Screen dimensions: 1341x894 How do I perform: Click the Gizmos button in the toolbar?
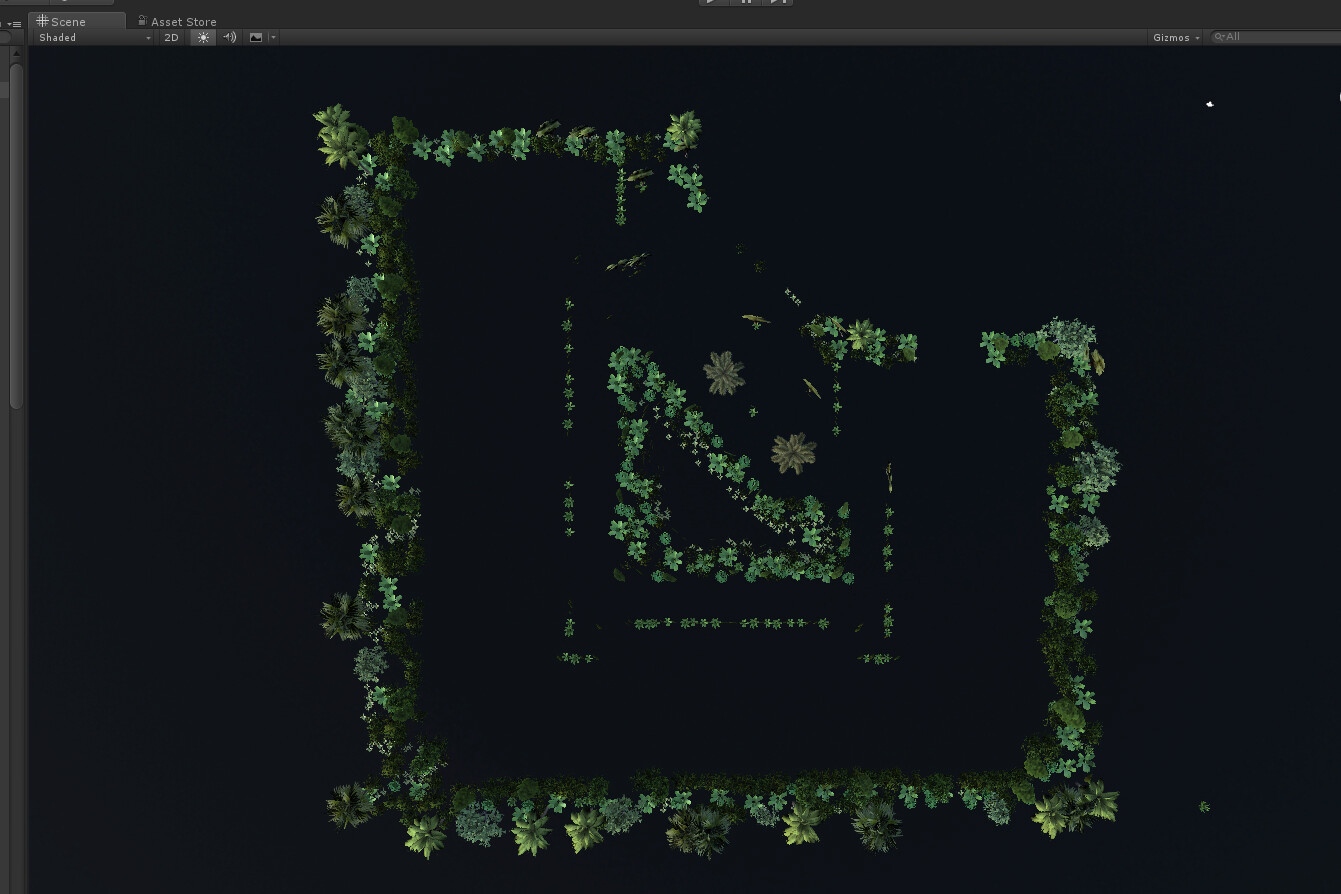1170,37
